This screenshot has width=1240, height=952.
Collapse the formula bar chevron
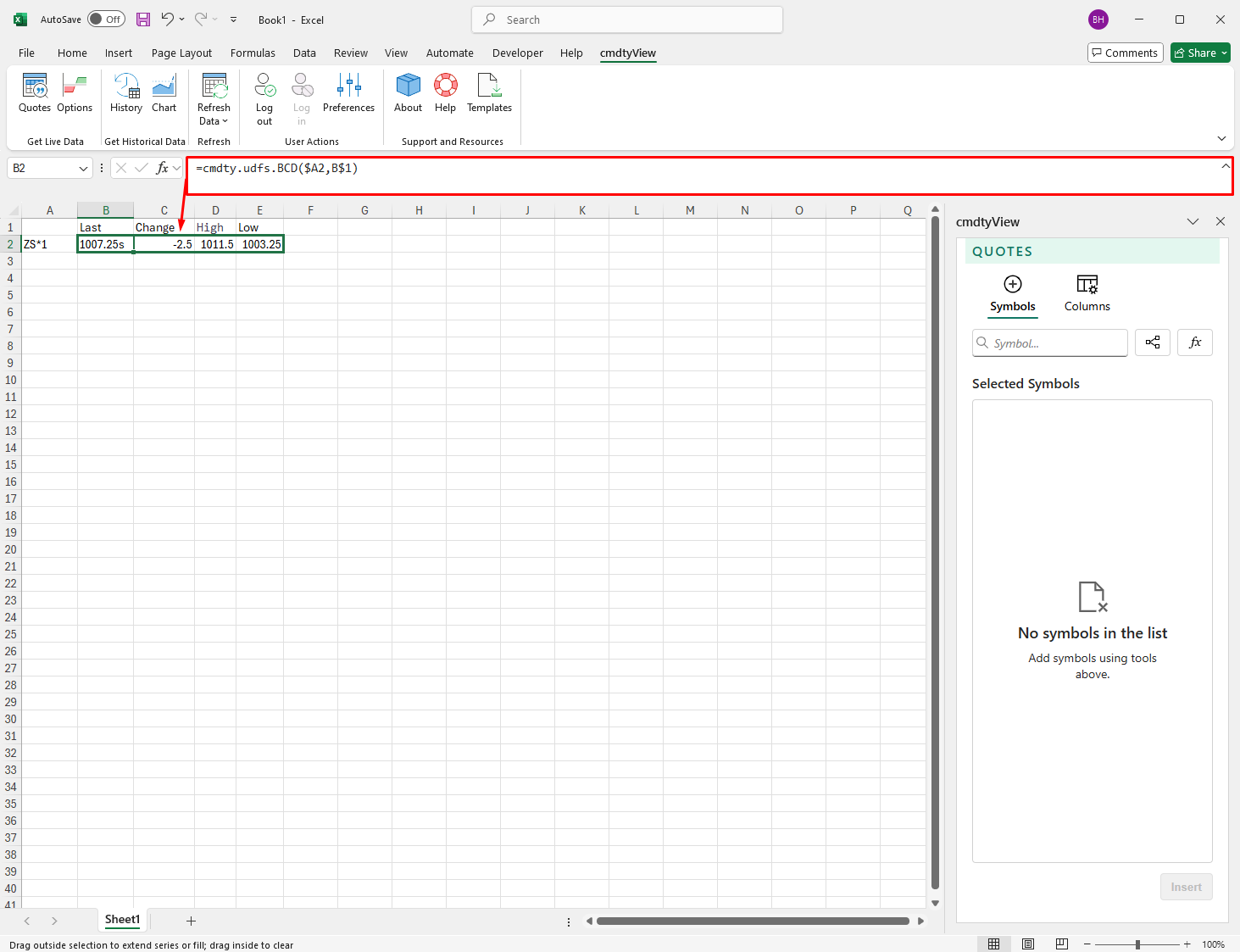pos(1226,166)
